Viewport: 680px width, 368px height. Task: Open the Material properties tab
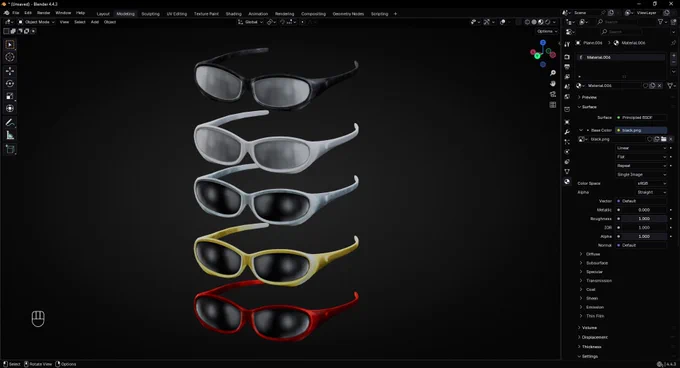tap(567, 182)
